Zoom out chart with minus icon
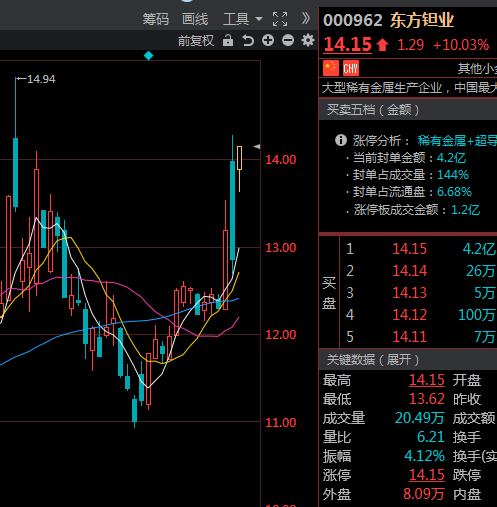This screenshot has width=497, height=507. [288, 41]
